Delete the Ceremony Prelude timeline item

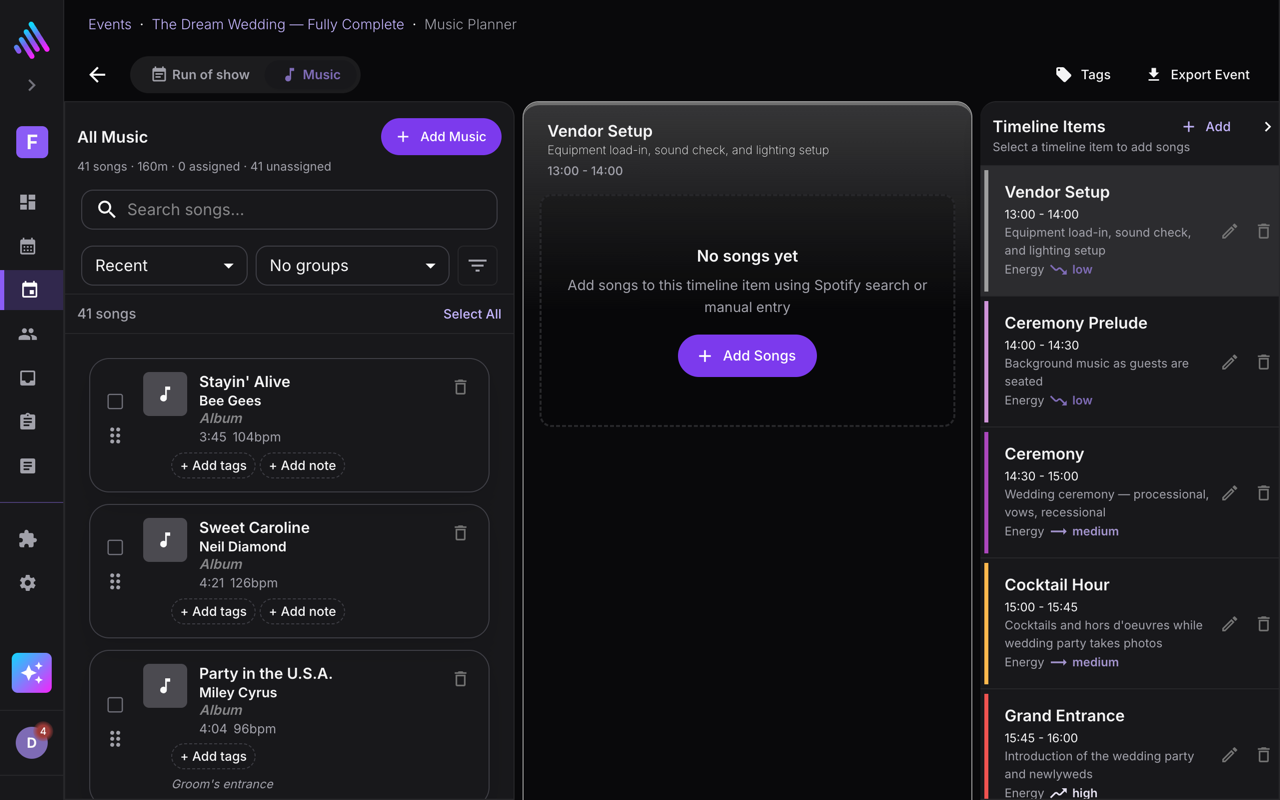[1263, 362]
